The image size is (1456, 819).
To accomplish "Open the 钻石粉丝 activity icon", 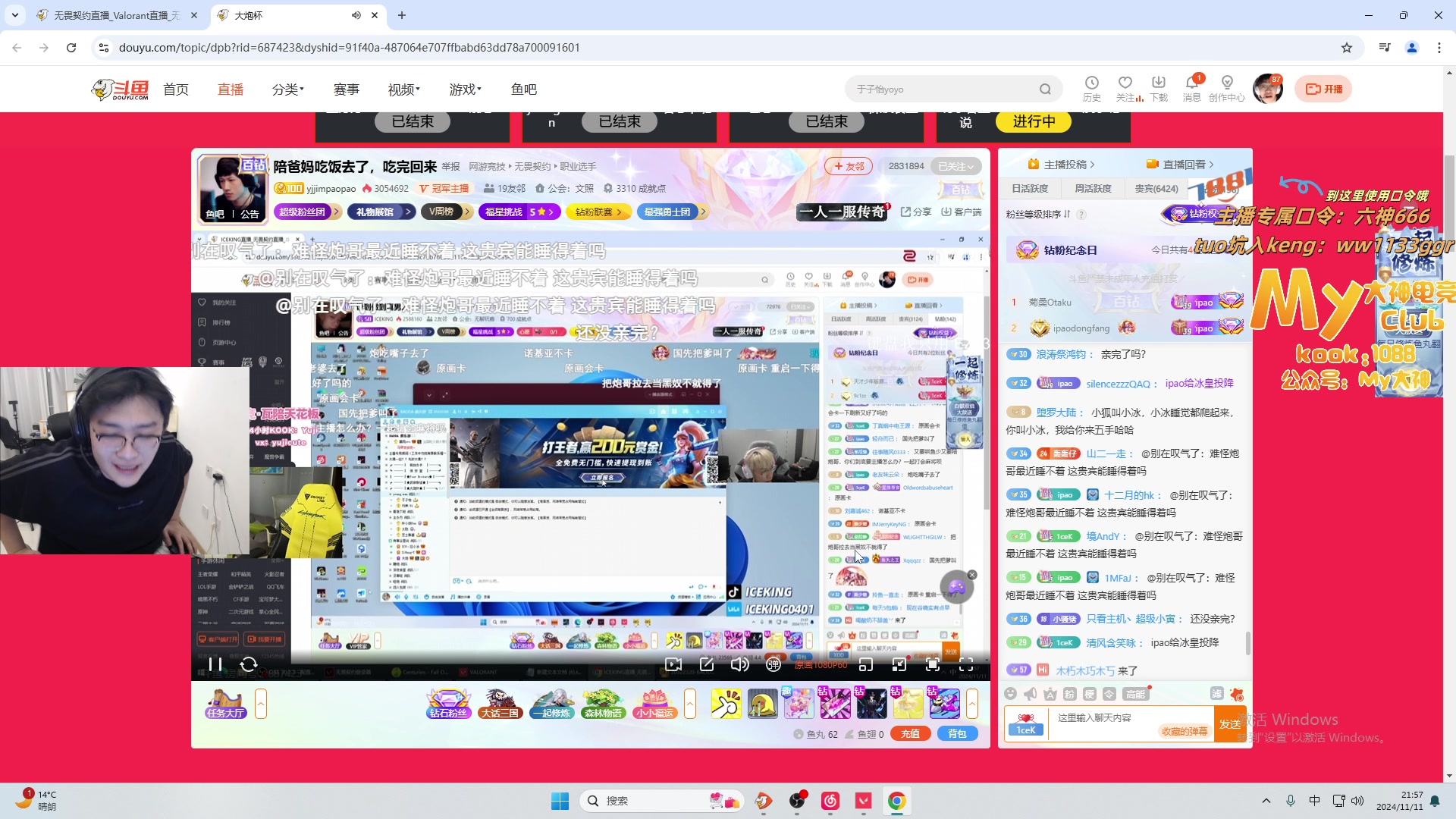I will pyautogui.click(x=448, y=704).
